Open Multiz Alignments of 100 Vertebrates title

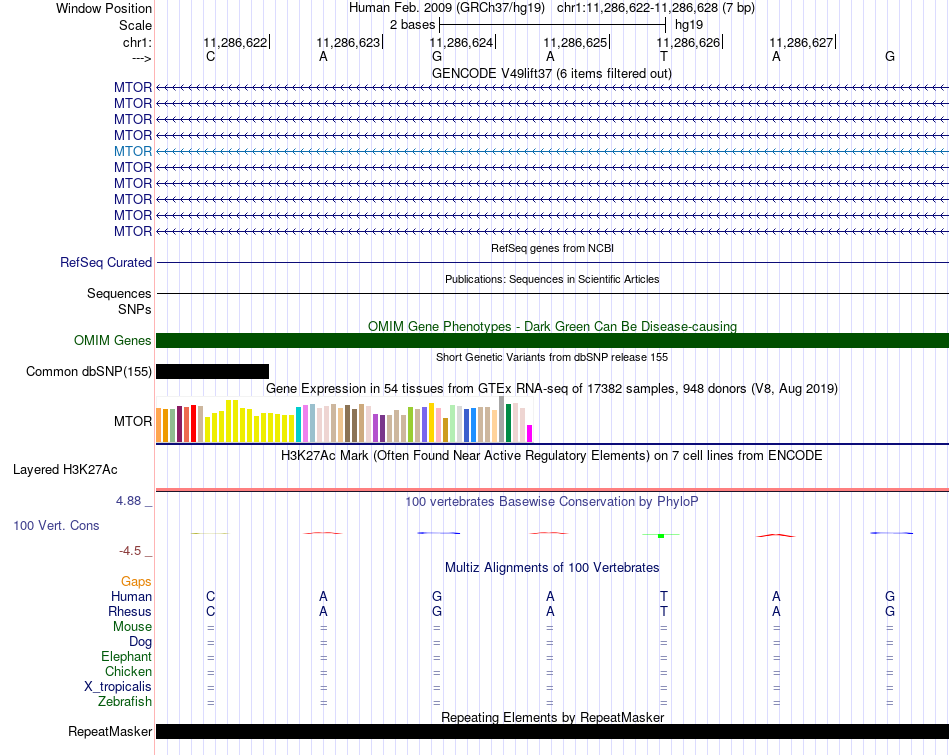coord(552,567)
